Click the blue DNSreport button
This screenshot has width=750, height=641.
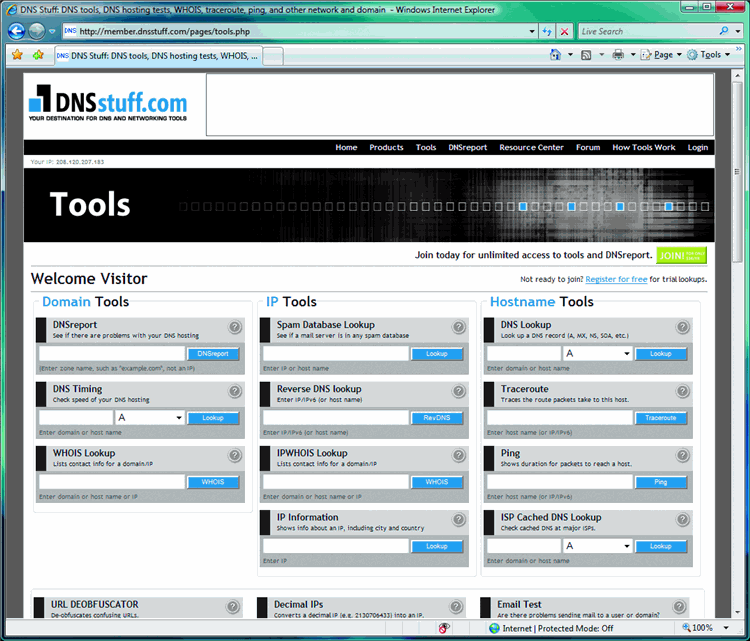pos(213,354)
